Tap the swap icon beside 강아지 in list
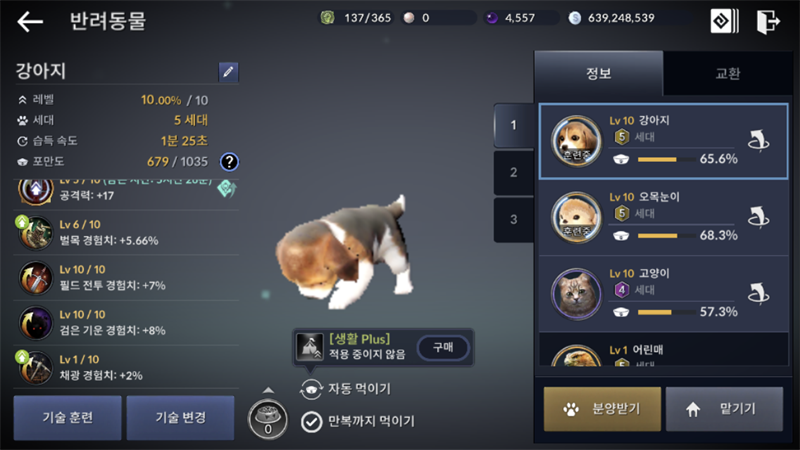 758,141
